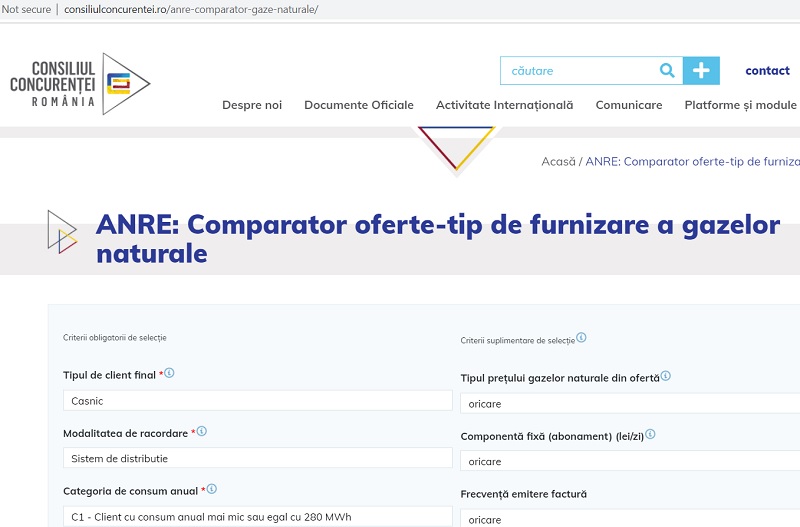Click the Acasă breadcrumb link
Viewport: 800px width, 527px height.
click(558, 162)
